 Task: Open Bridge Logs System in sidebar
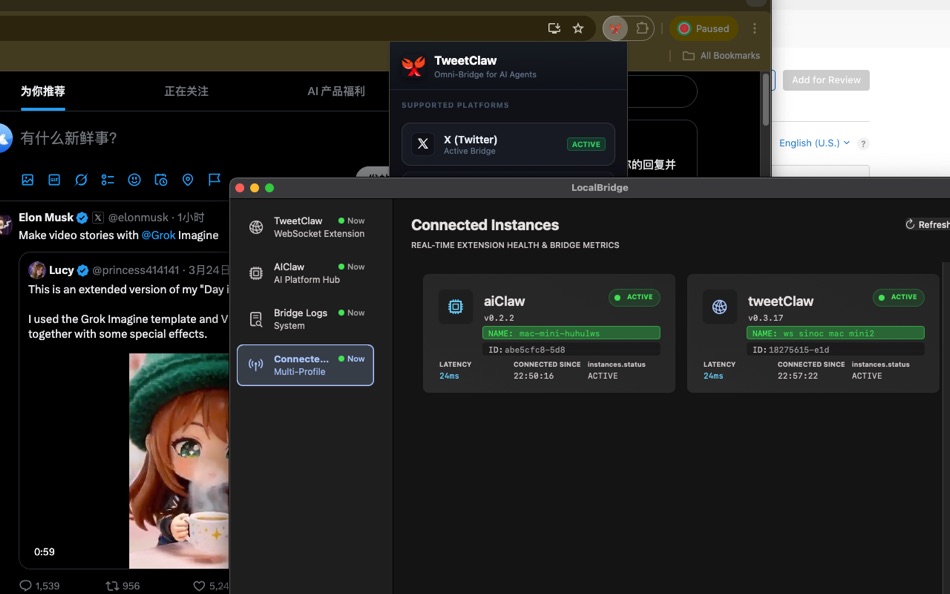(x=305, y=319)
